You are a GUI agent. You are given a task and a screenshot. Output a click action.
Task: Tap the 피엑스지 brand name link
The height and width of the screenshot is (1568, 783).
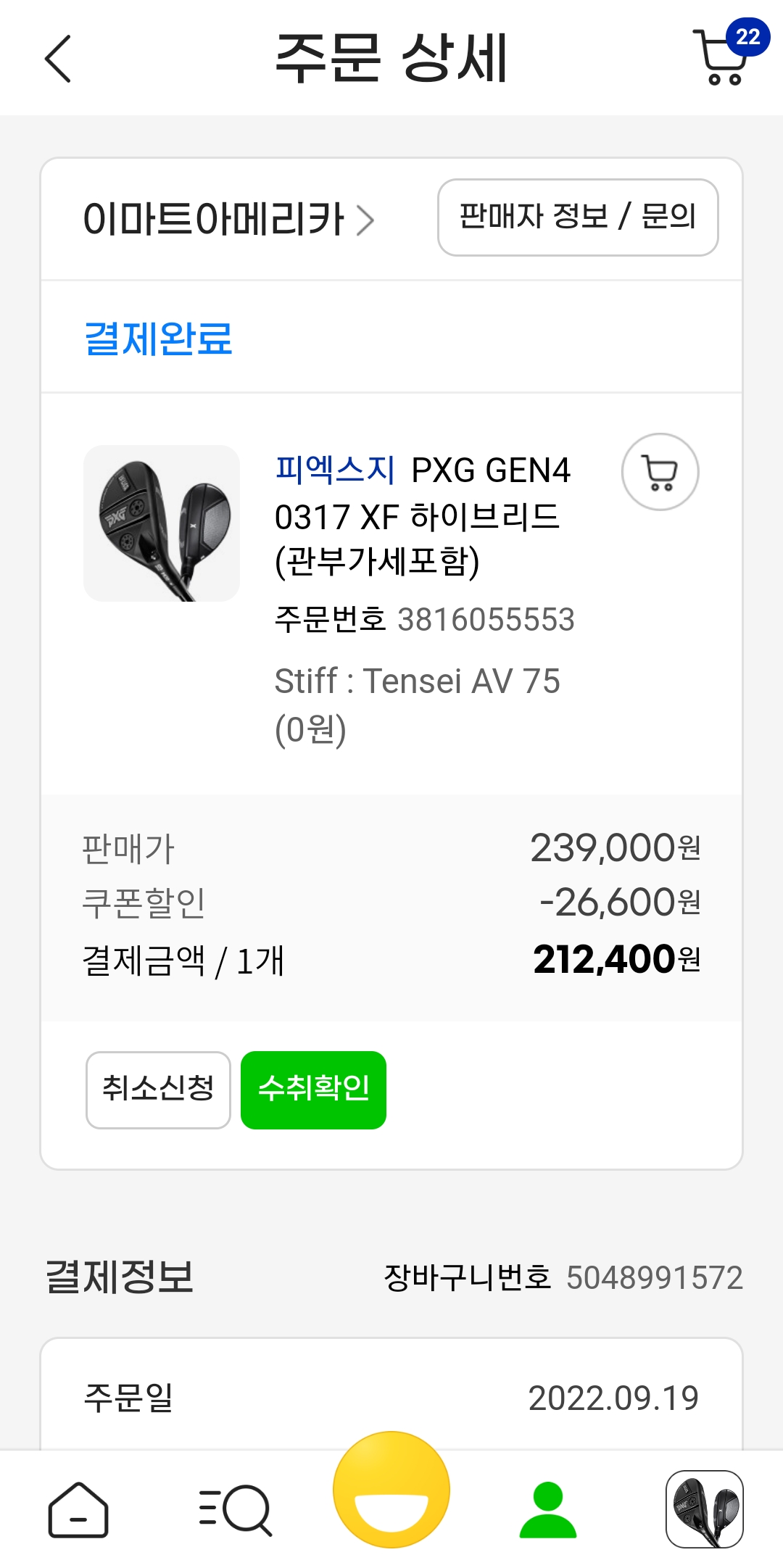335,470
